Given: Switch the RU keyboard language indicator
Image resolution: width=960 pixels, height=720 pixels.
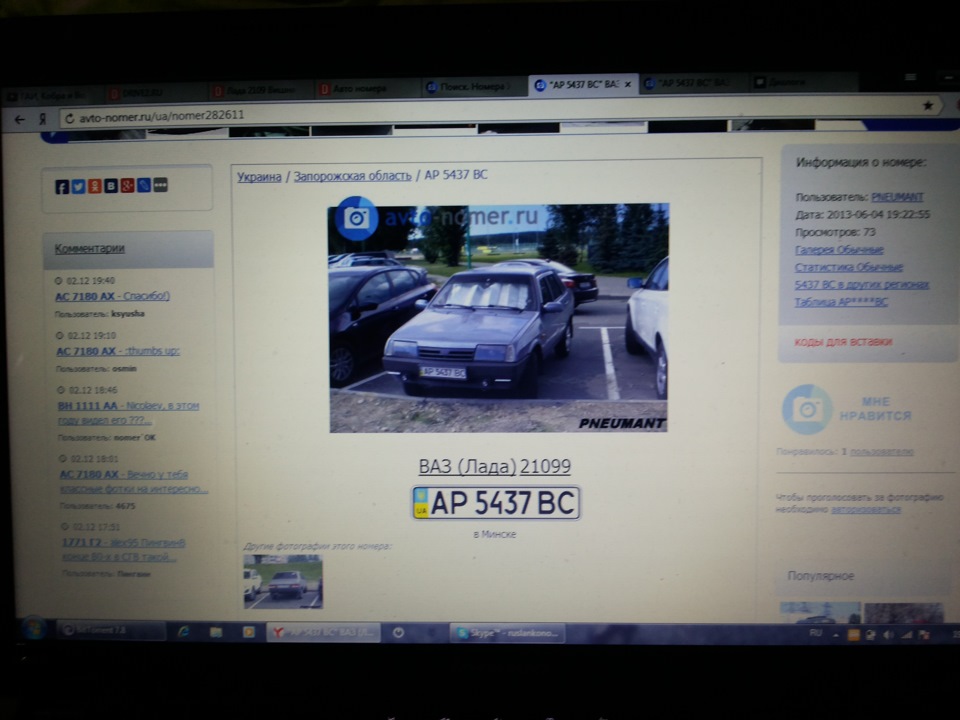Looking at the screenshot, I should point(816,633).
